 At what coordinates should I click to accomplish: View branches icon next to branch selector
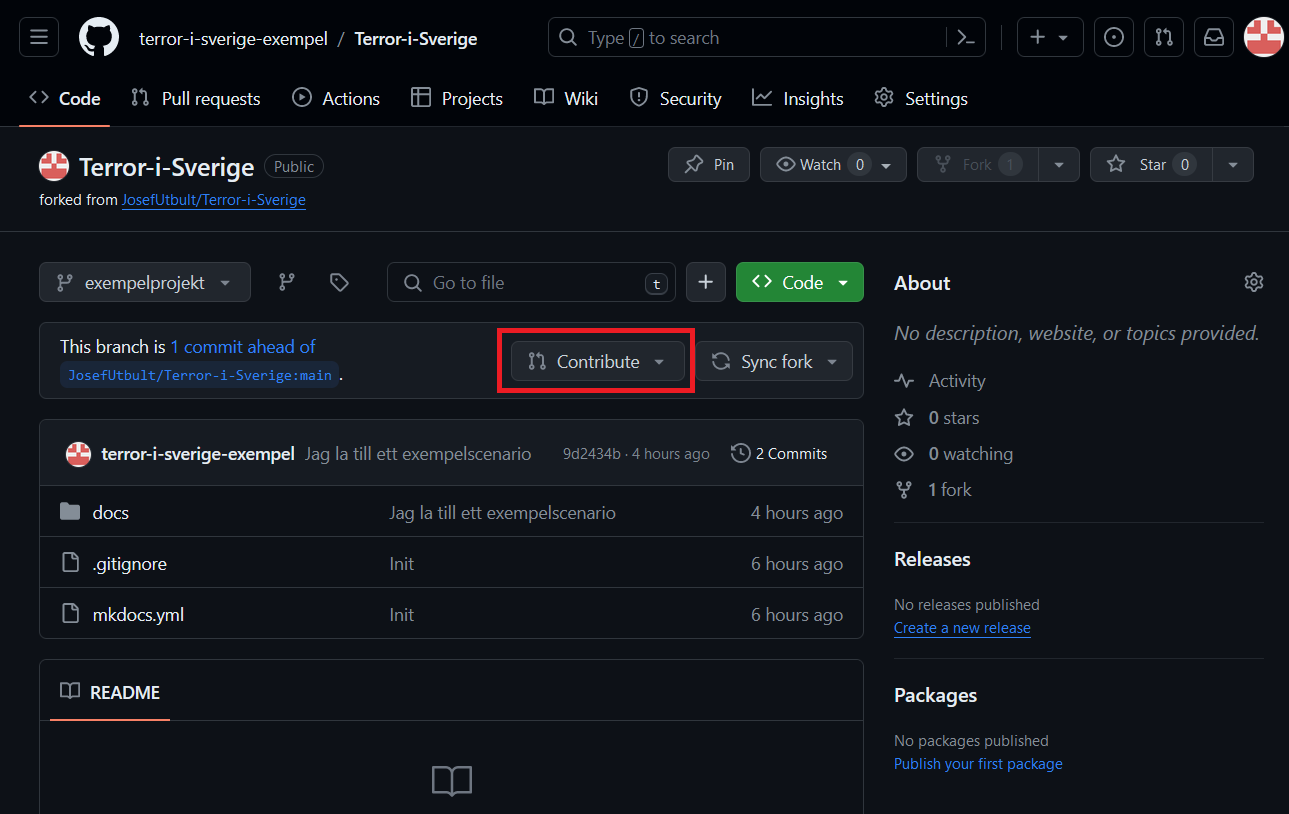point(287,283)
